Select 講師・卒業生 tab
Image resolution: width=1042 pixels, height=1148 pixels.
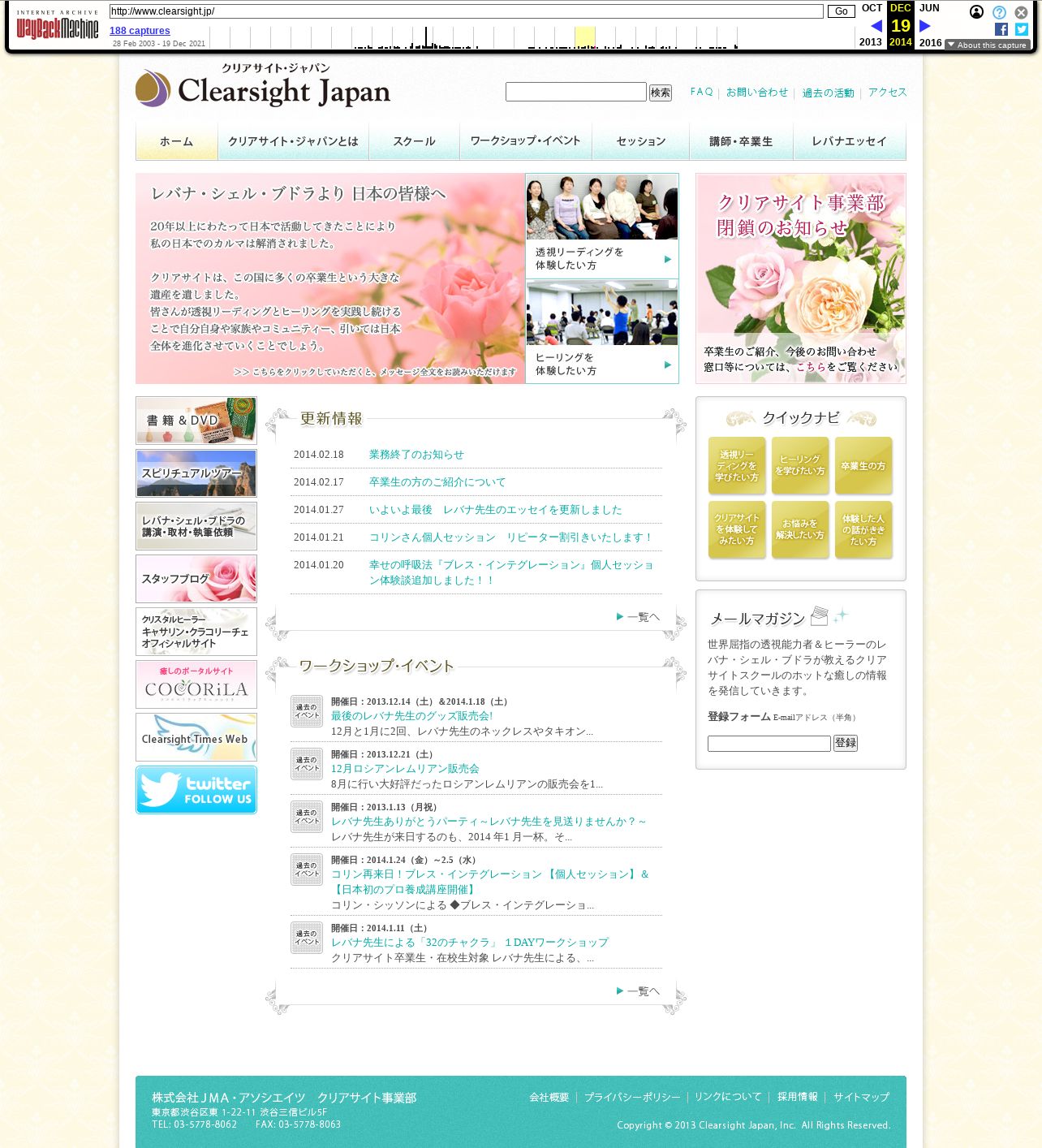pos(741,141)
